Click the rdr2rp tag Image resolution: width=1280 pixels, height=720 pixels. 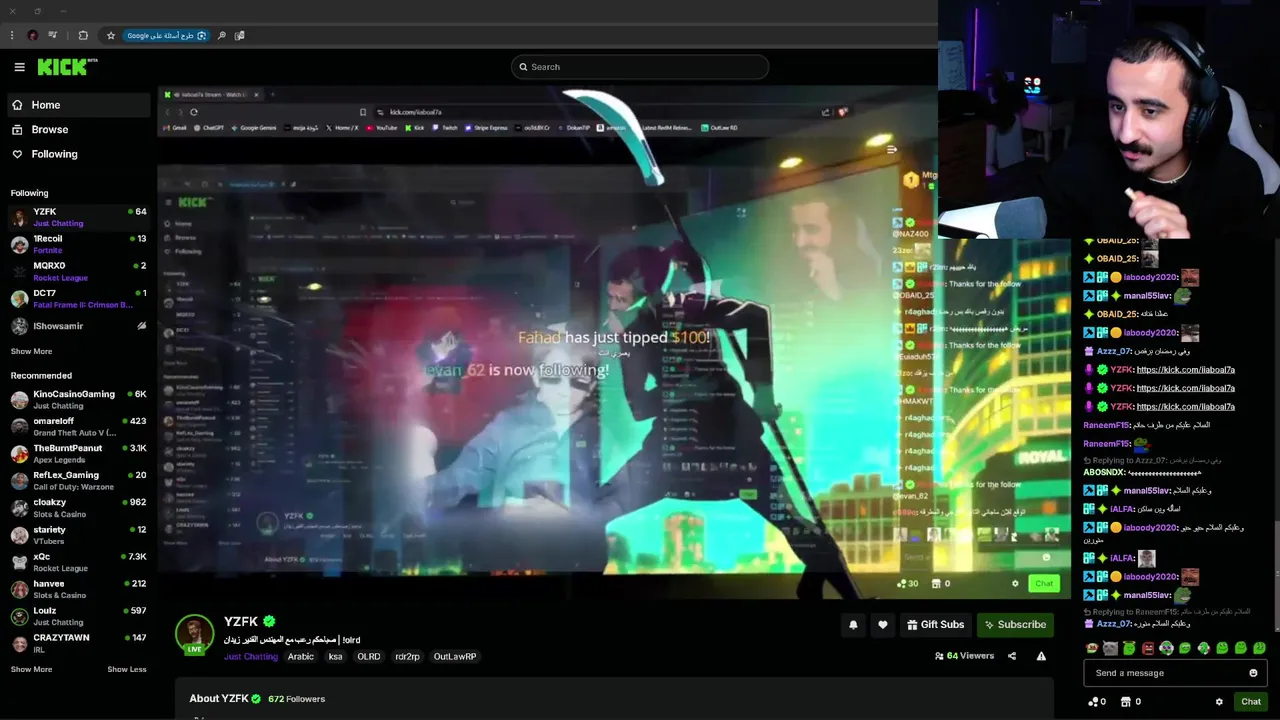(x=407, y=657)
